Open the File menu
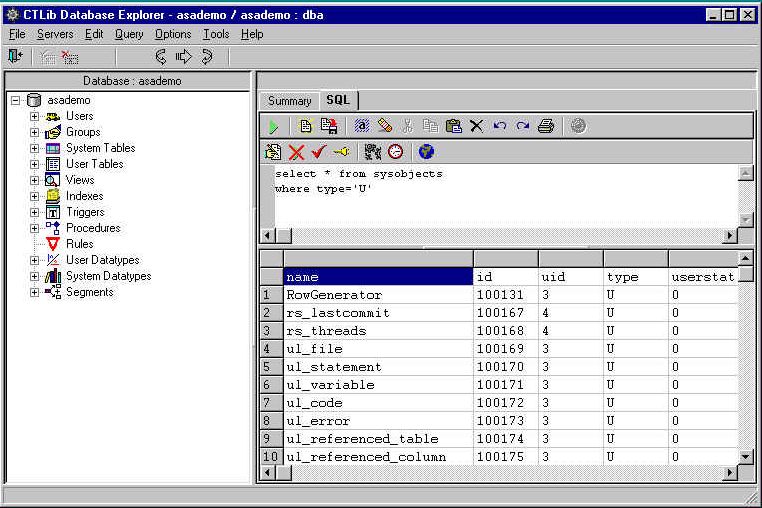 tap(17, 35)
